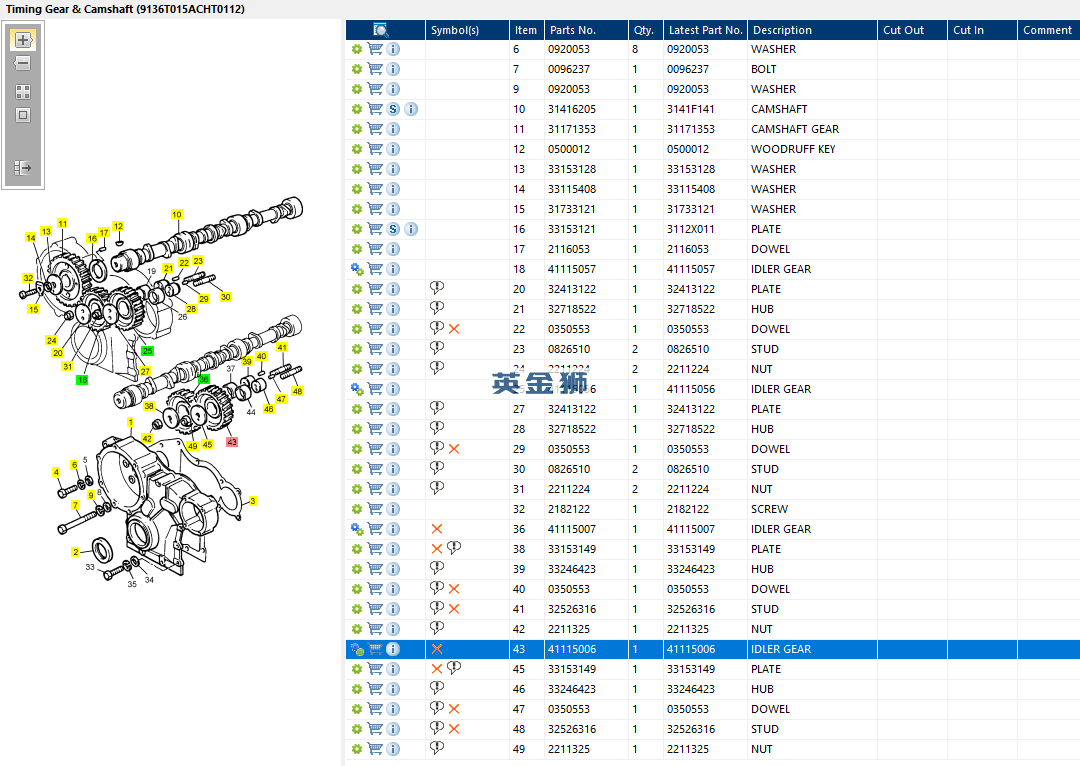This screenshot has width=1080, height=766.
Task: Click latest part number 3112X011
Action: pyautogui.click(x=690, y=229)
